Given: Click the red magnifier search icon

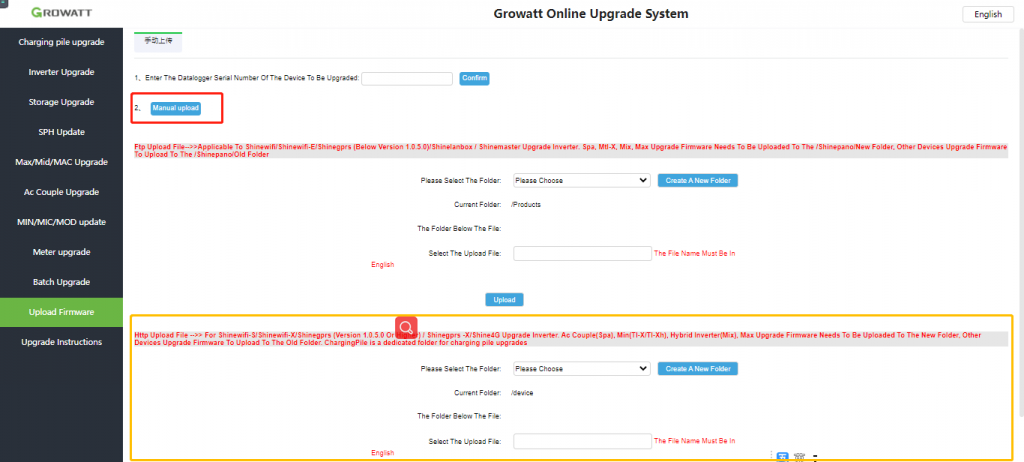Looking at the screenshot, I should pyautogui.click(x=406, y=327).
